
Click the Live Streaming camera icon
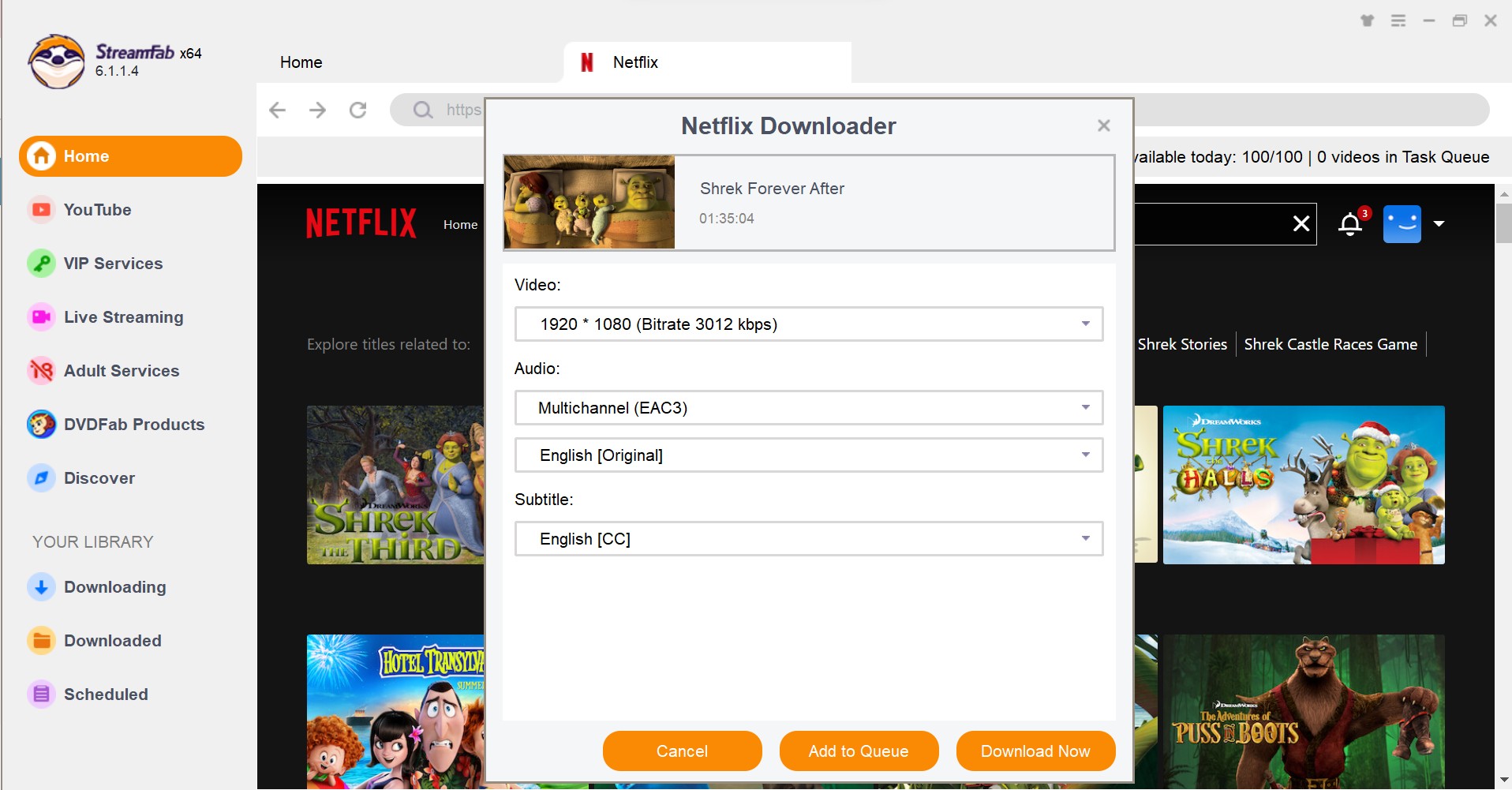tap(41, 317)
